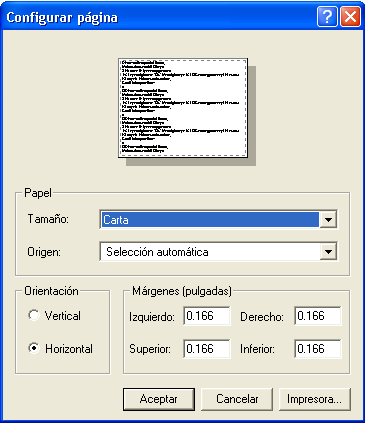Click the Derecho label
This screenshot has height=424, width=365.
(x=262, y=316)
